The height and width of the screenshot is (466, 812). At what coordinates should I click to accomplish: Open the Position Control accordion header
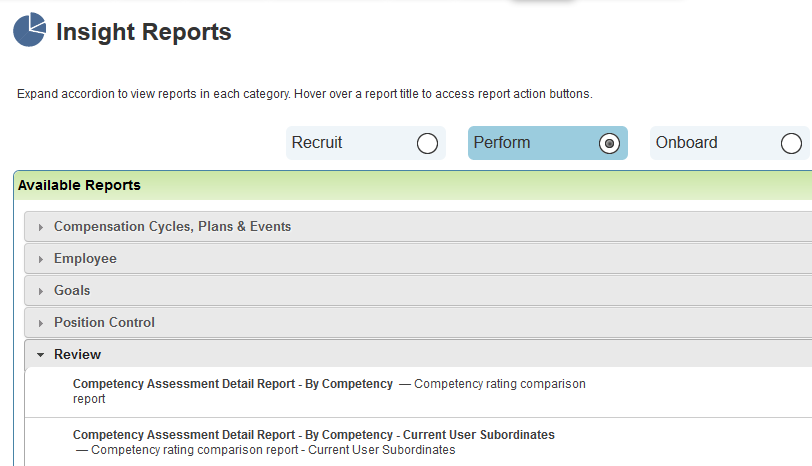point(418,323)
